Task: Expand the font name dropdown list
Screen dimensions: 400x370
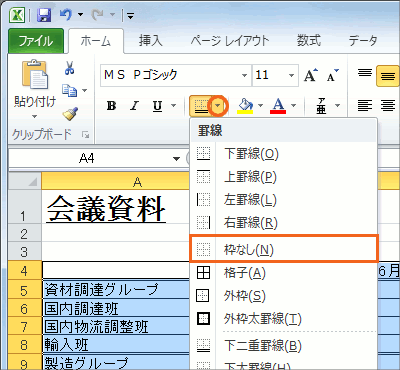Action: [244, 75]
